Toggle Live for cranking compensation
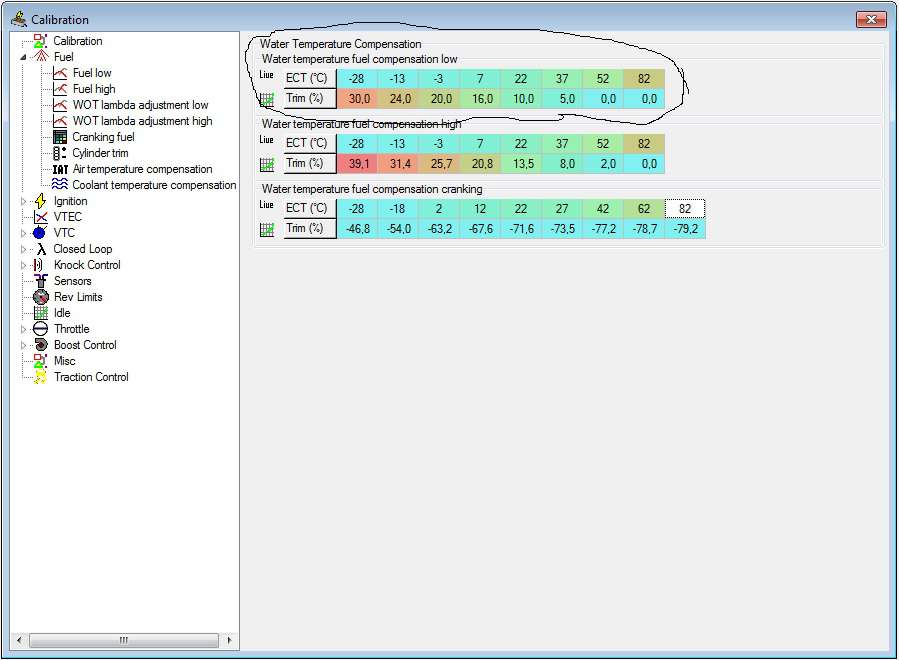899x660 pixels. 267,205
